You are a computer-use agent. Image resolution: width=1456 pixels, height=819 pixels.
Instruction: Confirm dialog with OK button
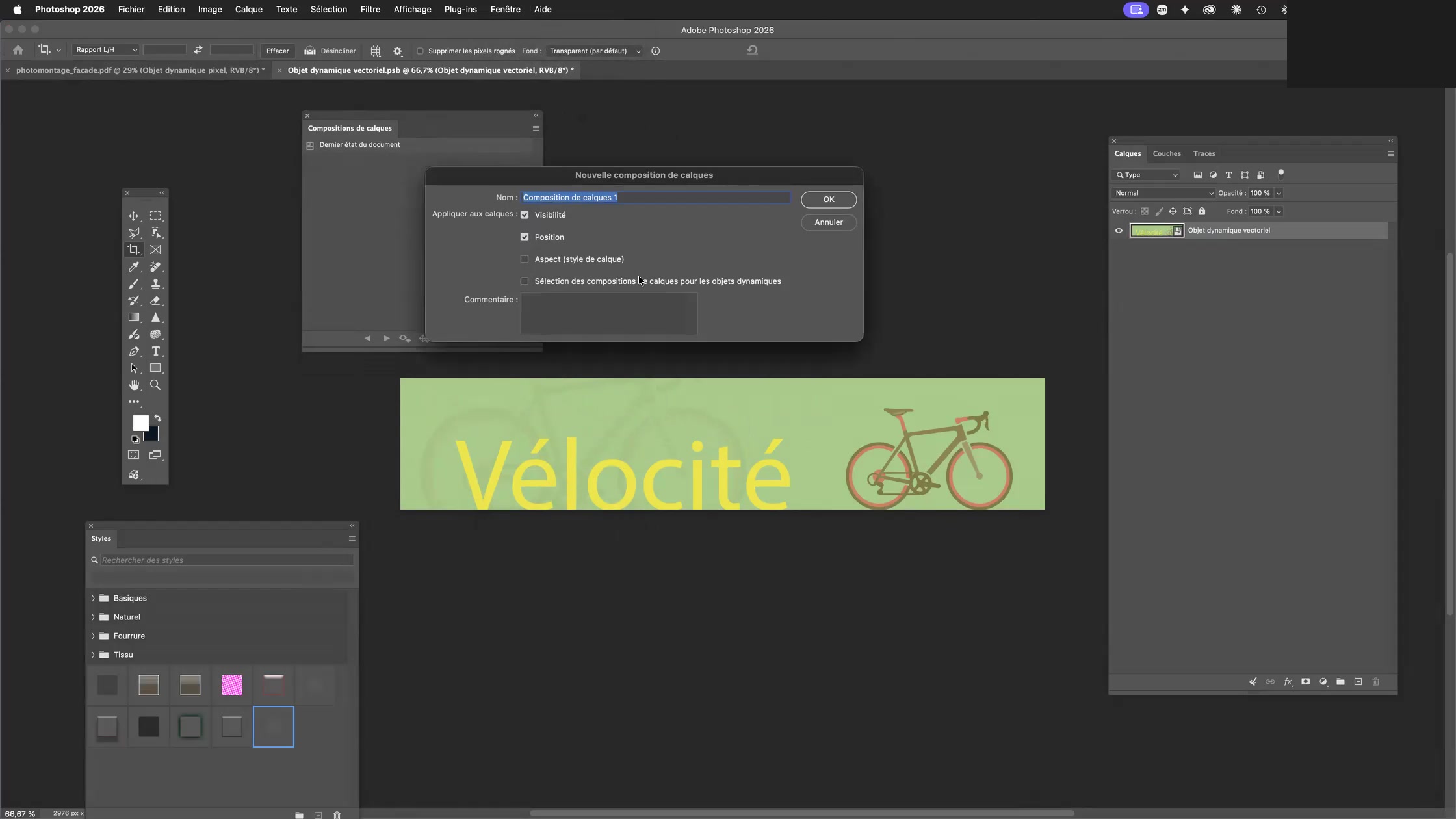(828, 200)
